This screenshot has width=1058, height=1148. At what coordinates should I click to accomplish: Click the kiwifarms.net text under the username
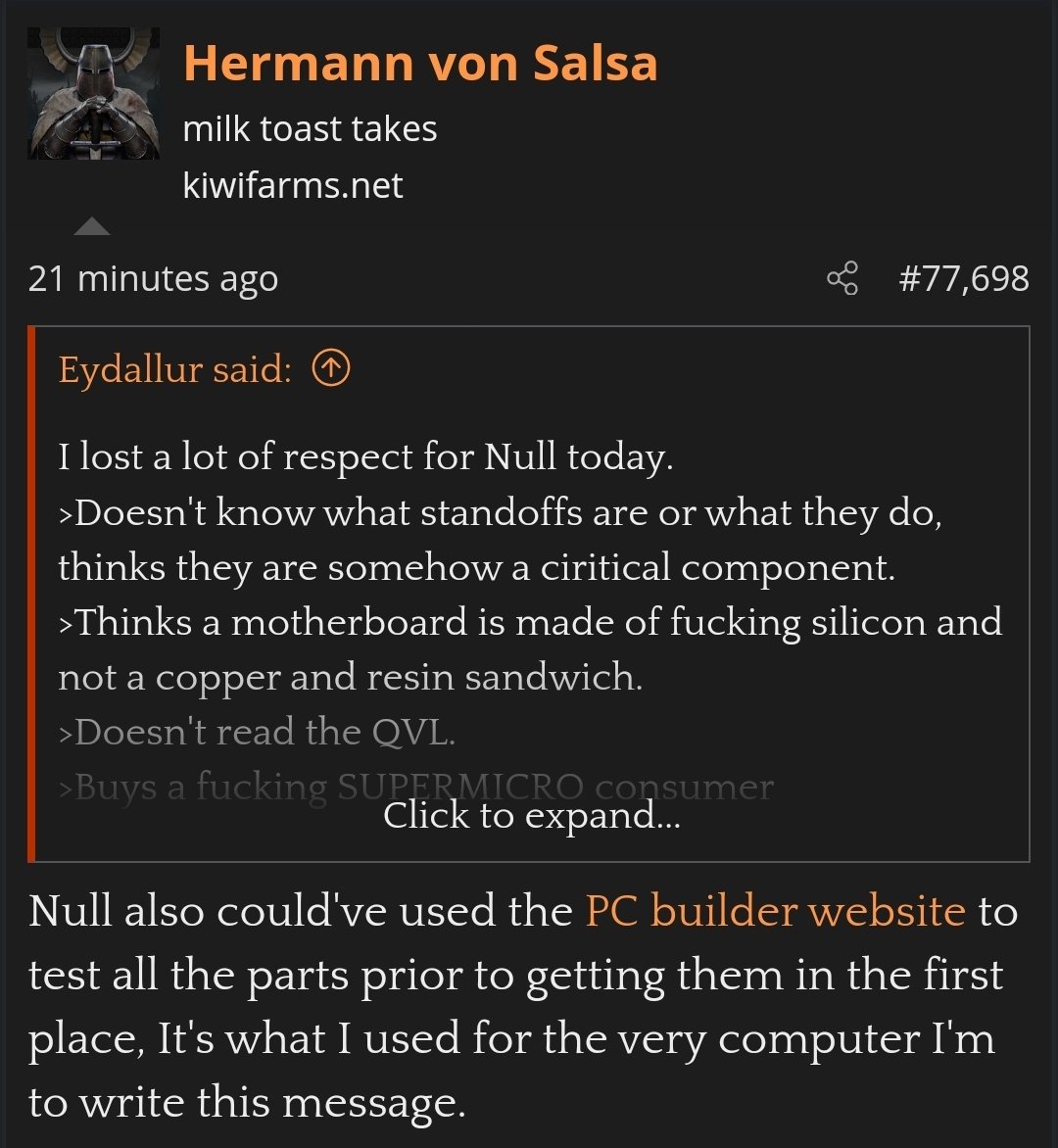pos(292,185)
